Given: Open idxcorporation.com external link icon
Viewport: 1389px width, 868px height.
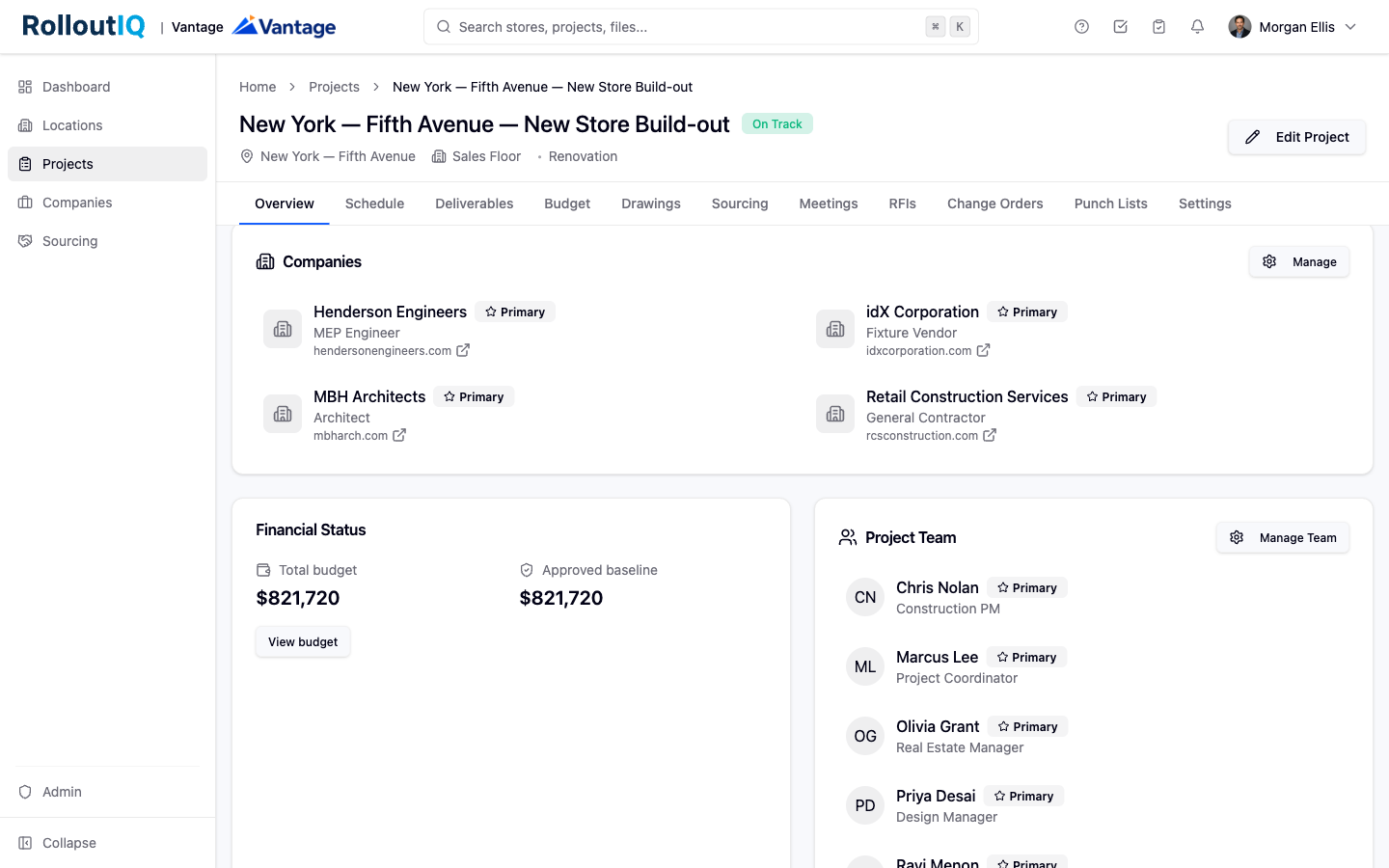Looking at the screenshot, I should (x=983, y=350).
